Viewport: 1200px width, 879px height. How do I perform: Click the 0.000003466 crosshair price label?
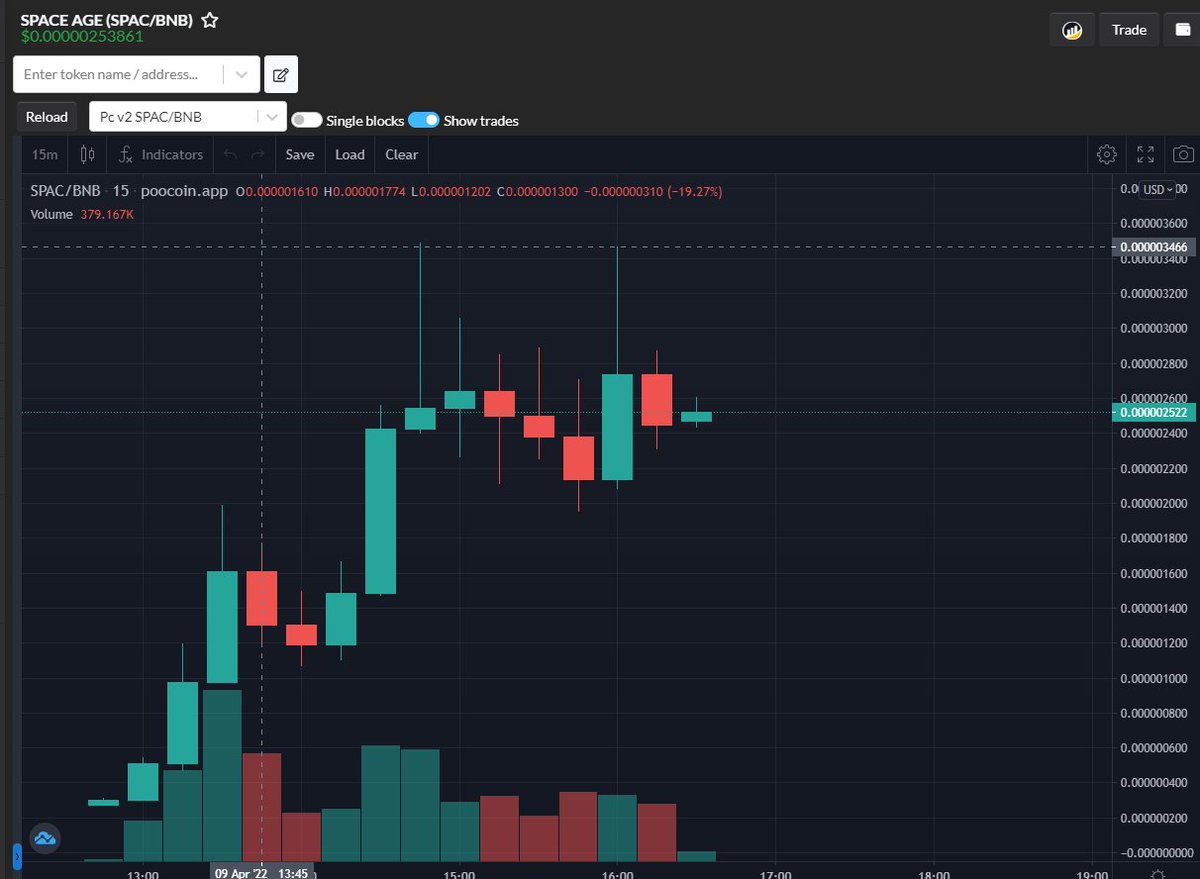pyautogui.click(x=1153, y=247)
